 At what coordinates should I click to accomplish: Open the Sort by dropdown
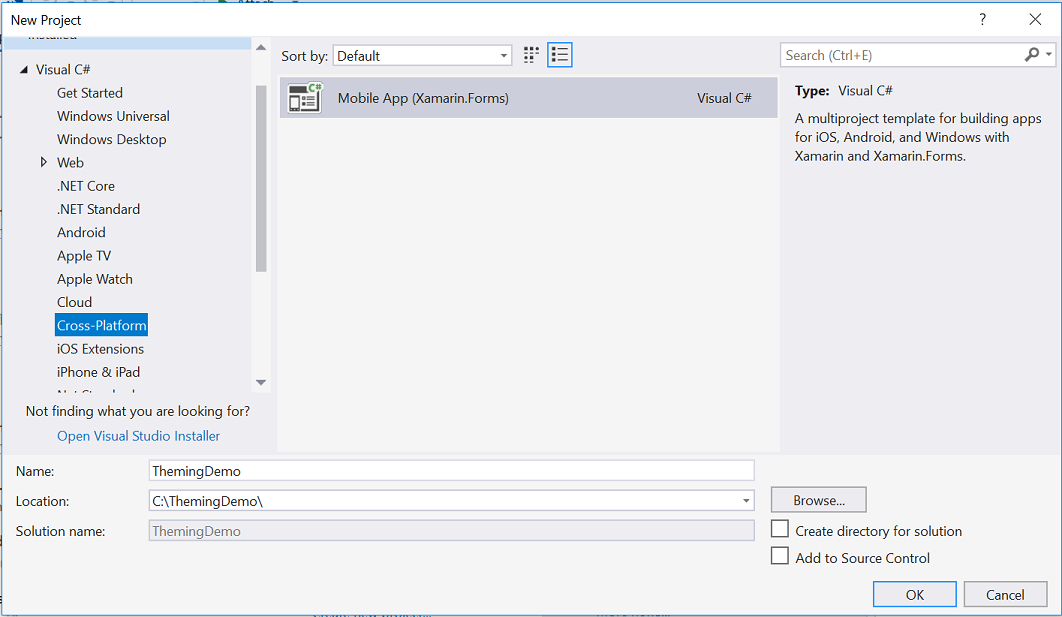pyautogui.click(x=422, y=56)
